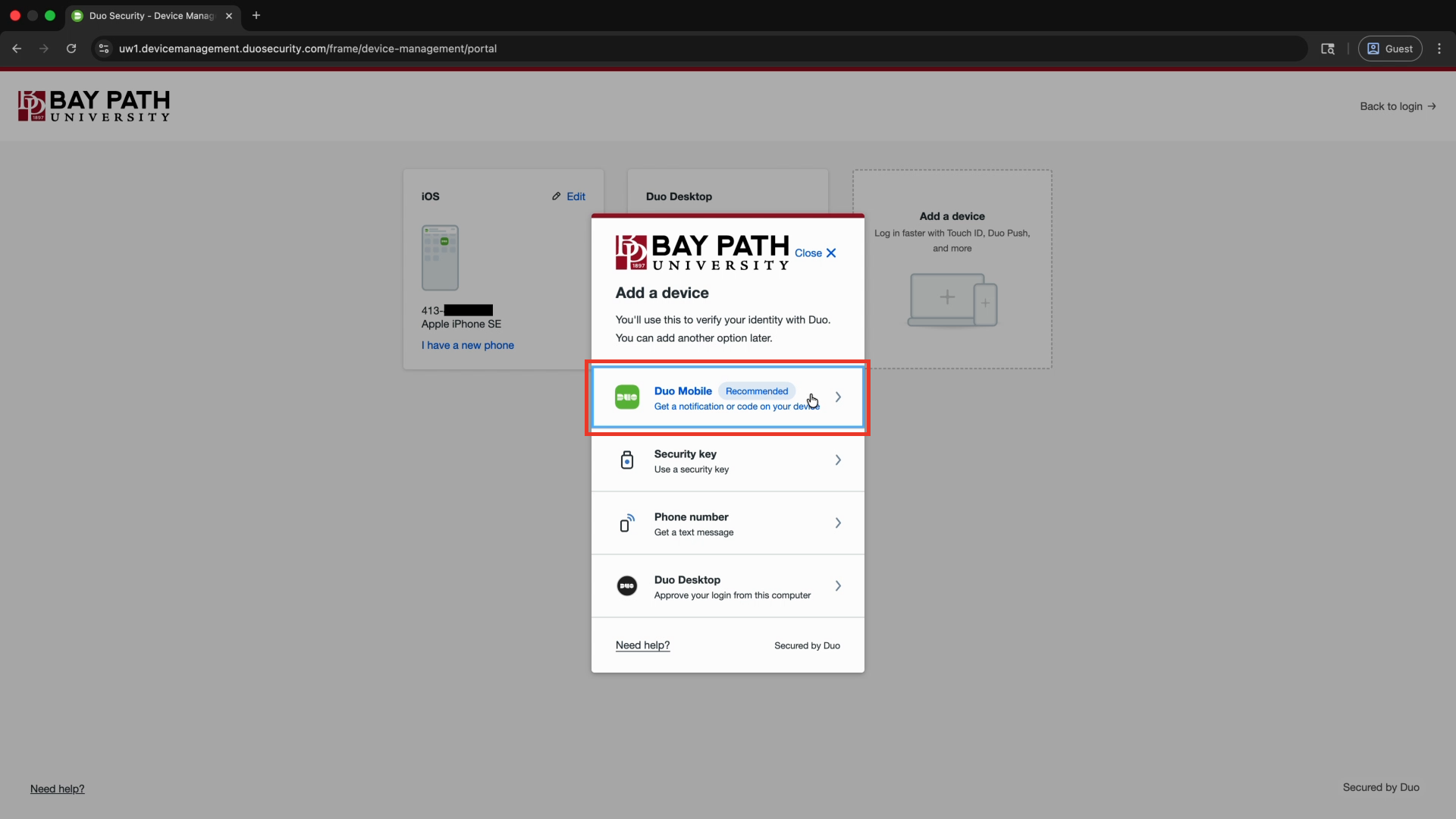Expand Security key option chevron

pyautogui.click(x=838, y=460)
